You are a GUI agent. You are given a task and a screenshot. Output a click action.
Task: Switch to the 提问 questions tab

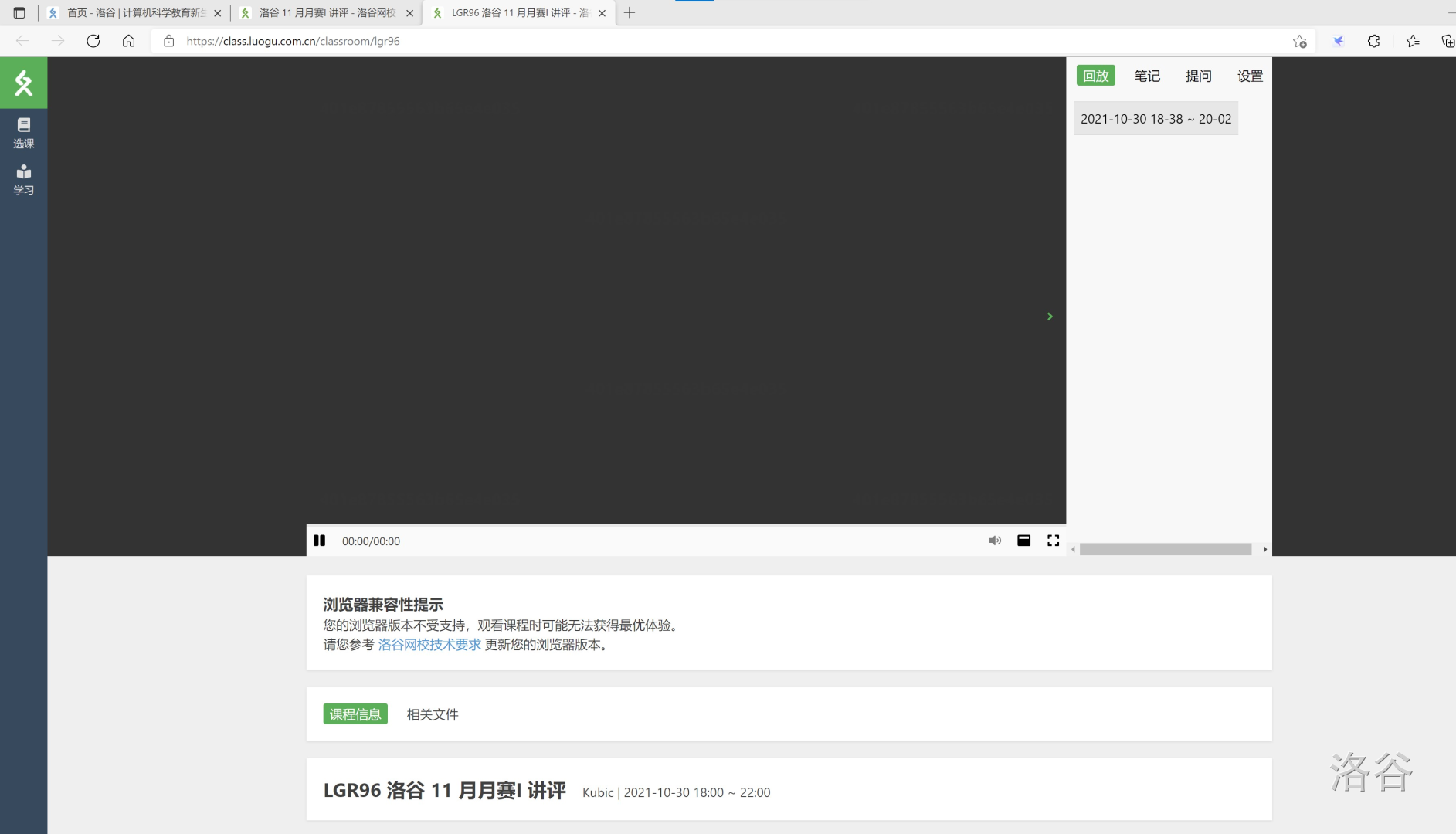pos(1198,76)
